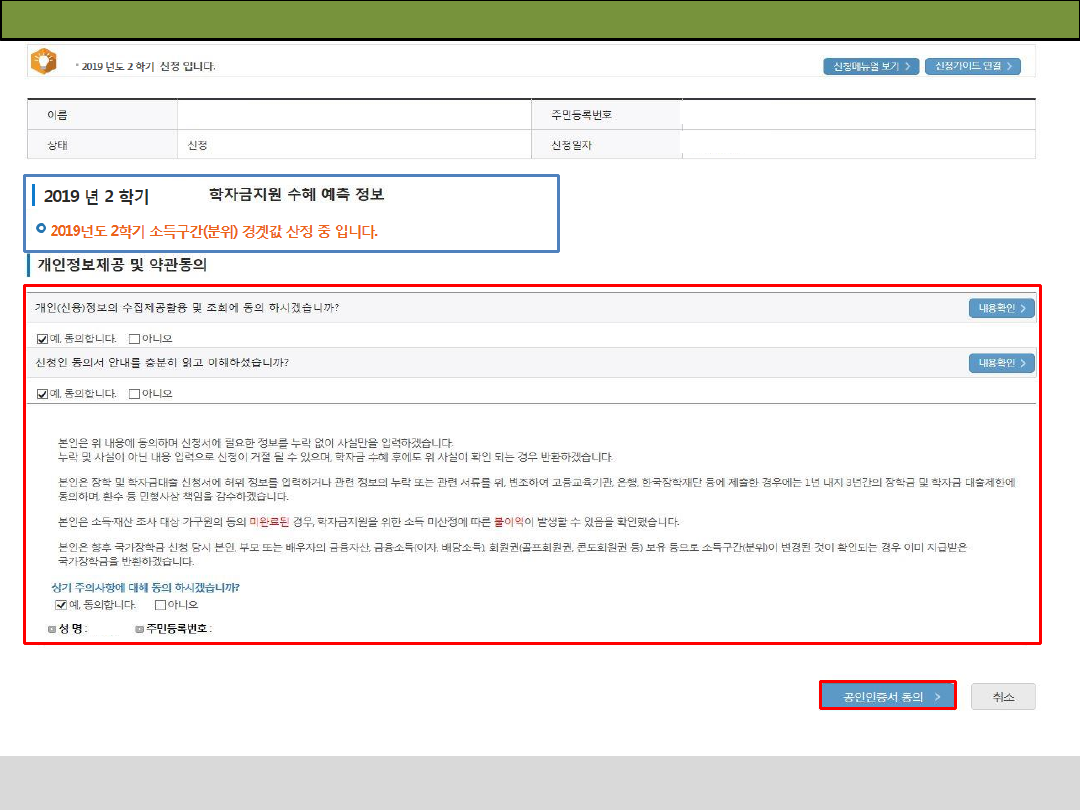Click the 신청일자 value cell
Screen dimensions: 1080x810
pos(858,145)
